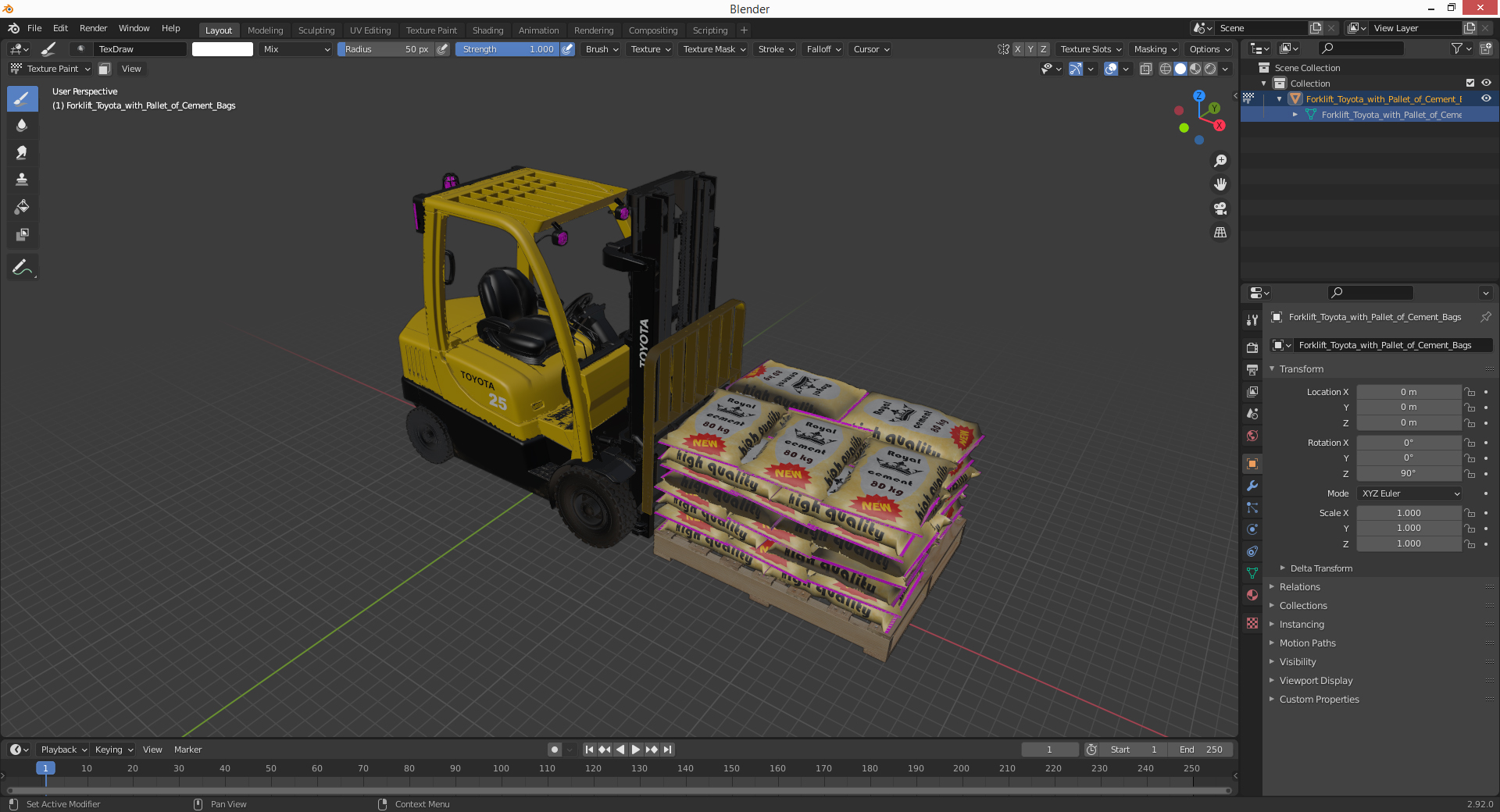The image size is (1500, 812).
Task: Expand Forklift mesh child row in outliner
Action: pyautogui.click(x=1295, y=115)
